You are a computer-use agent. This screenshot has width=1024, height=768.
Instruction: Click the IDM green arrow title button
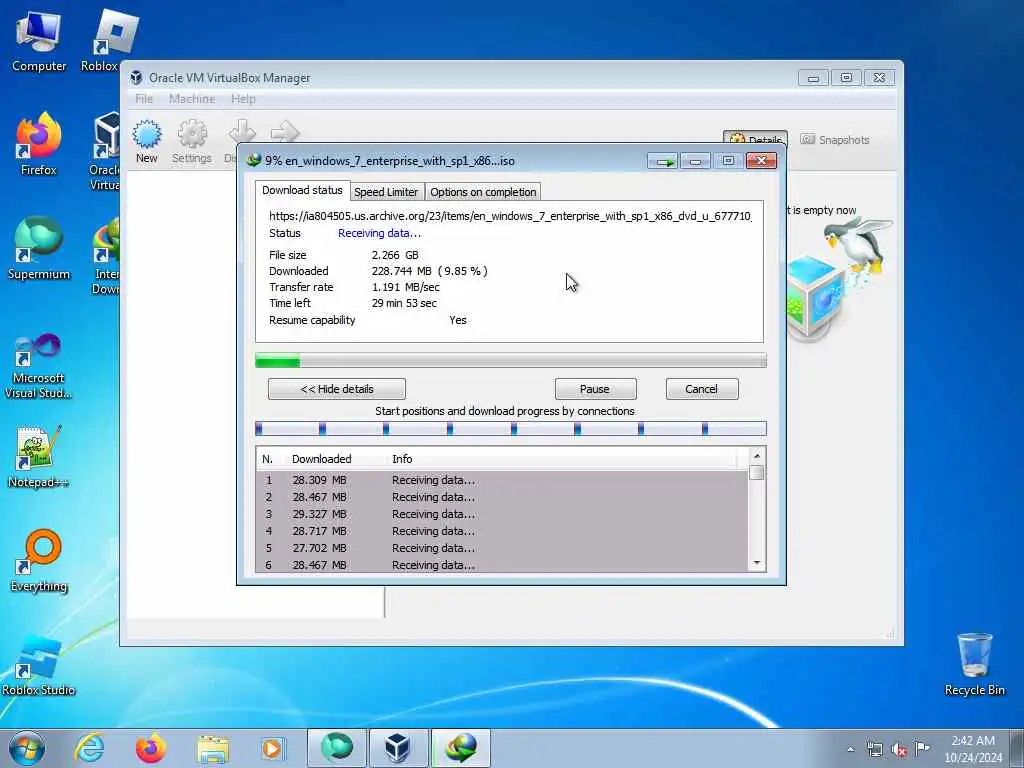tap(663, 161)
